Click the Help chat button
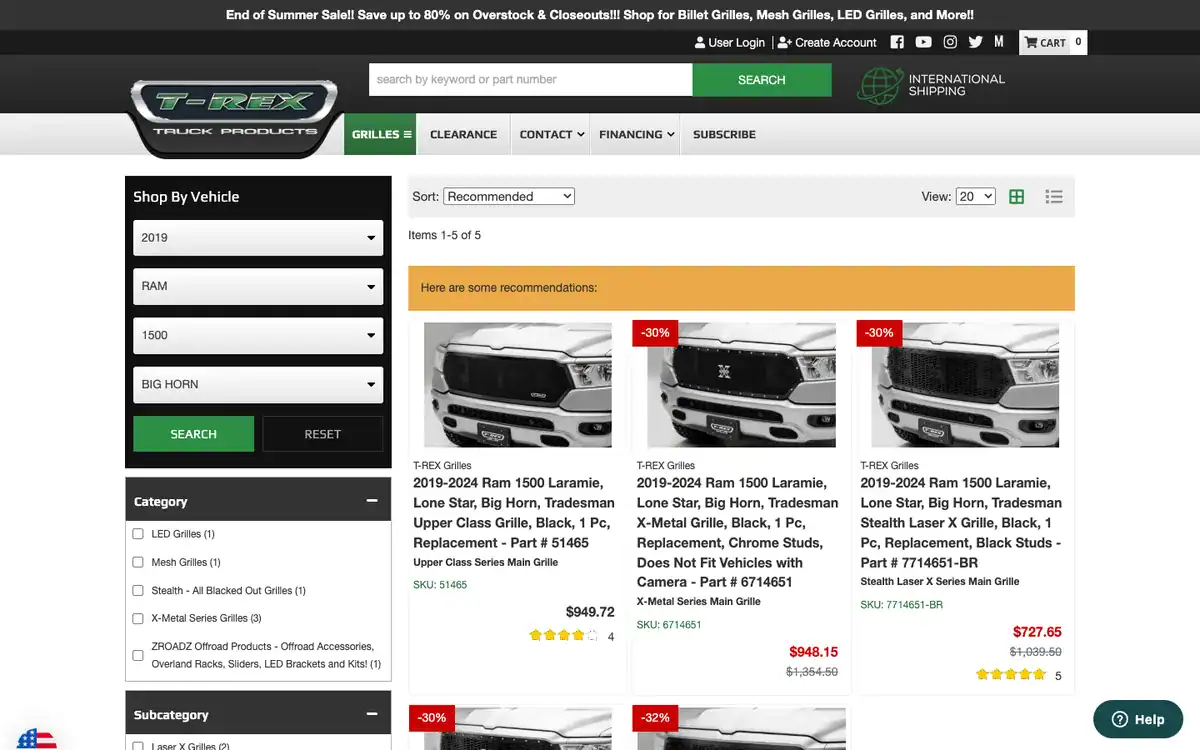The height and width of the screenshot is (750, 1200). [x=1138, y=719]
